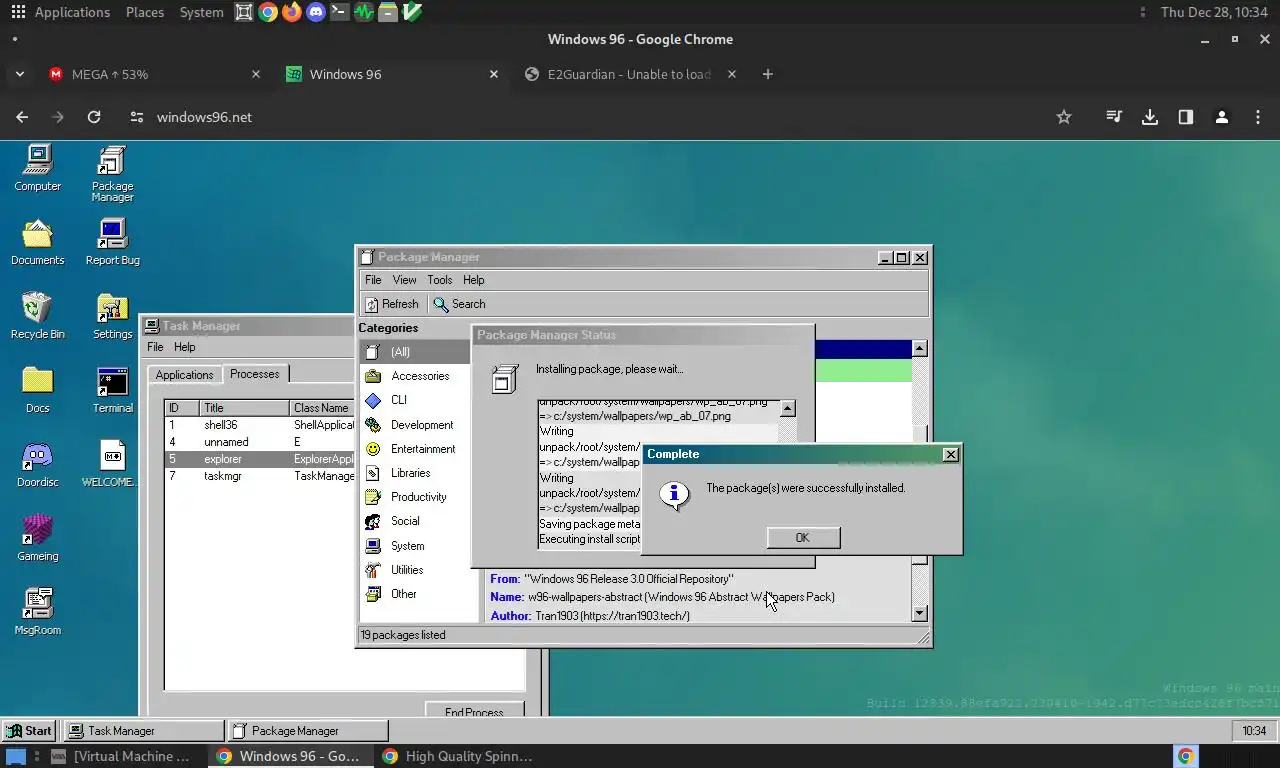Close the Complete dialog

click(x=951, y=454)
